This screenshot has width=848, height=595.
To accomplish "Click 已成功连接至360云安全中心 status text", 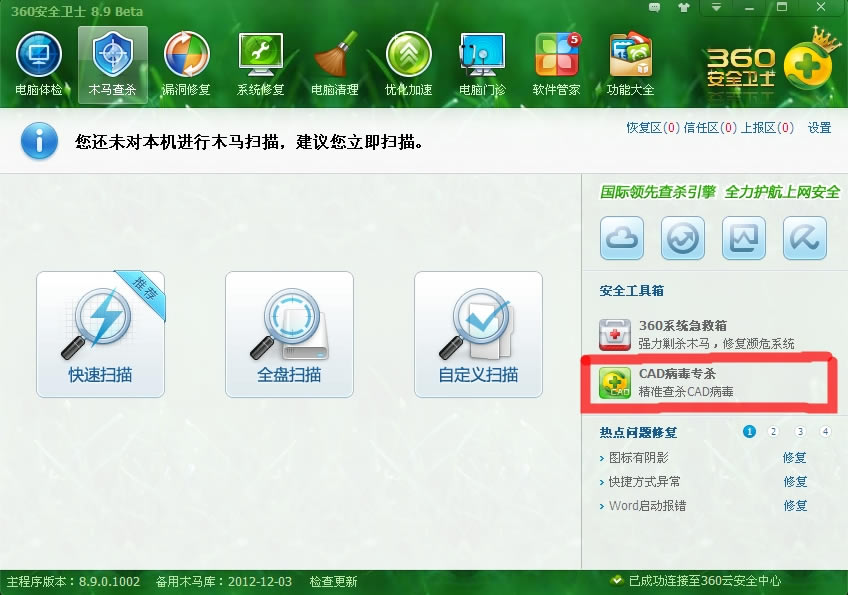I will click(x=705, y=581).
